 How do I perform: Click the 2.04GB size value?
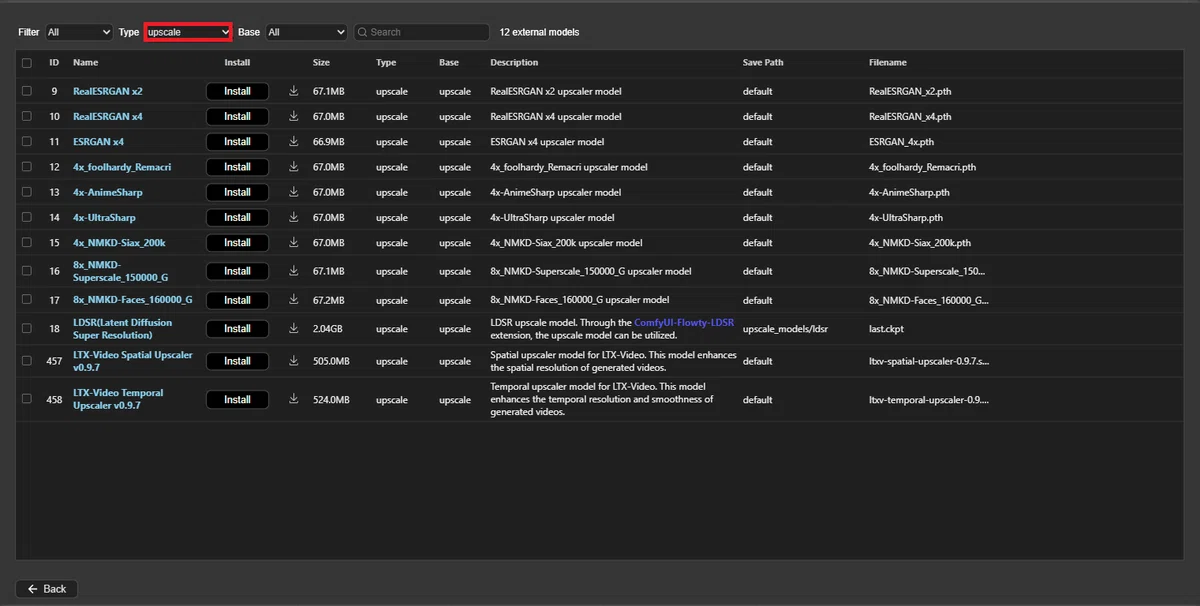327,329
